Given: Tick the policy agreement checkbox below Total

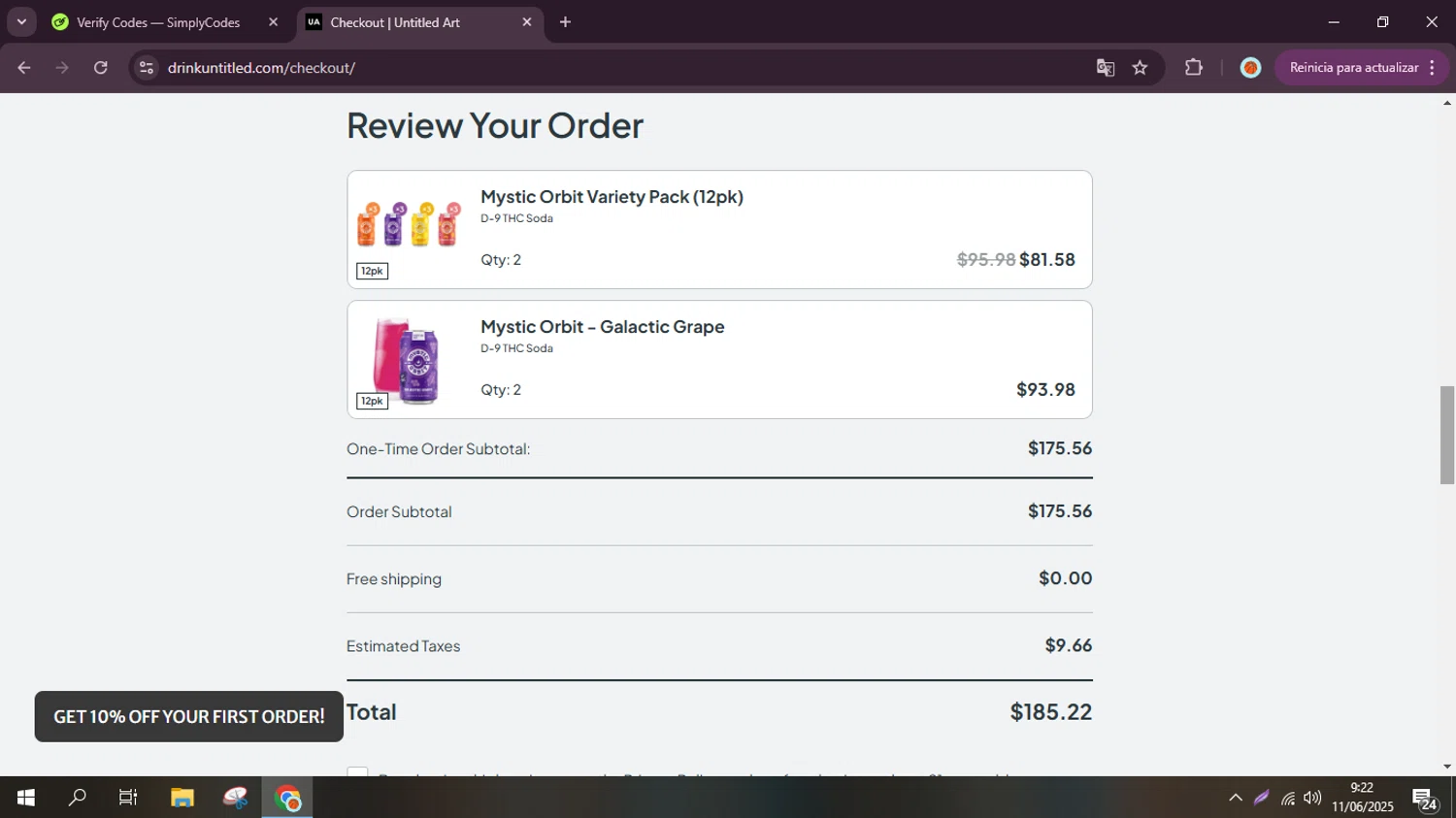Looking at the screenshot, I should coord(357,772).
